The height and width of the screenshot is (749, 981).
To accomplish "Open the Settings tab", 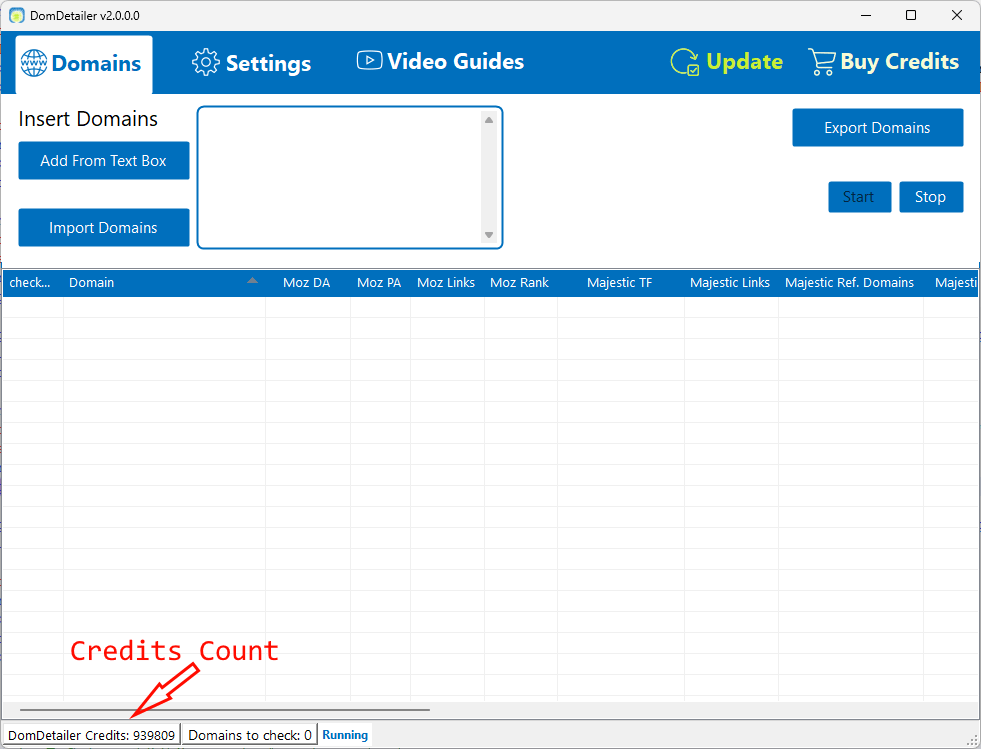I will tap(252, 63).
